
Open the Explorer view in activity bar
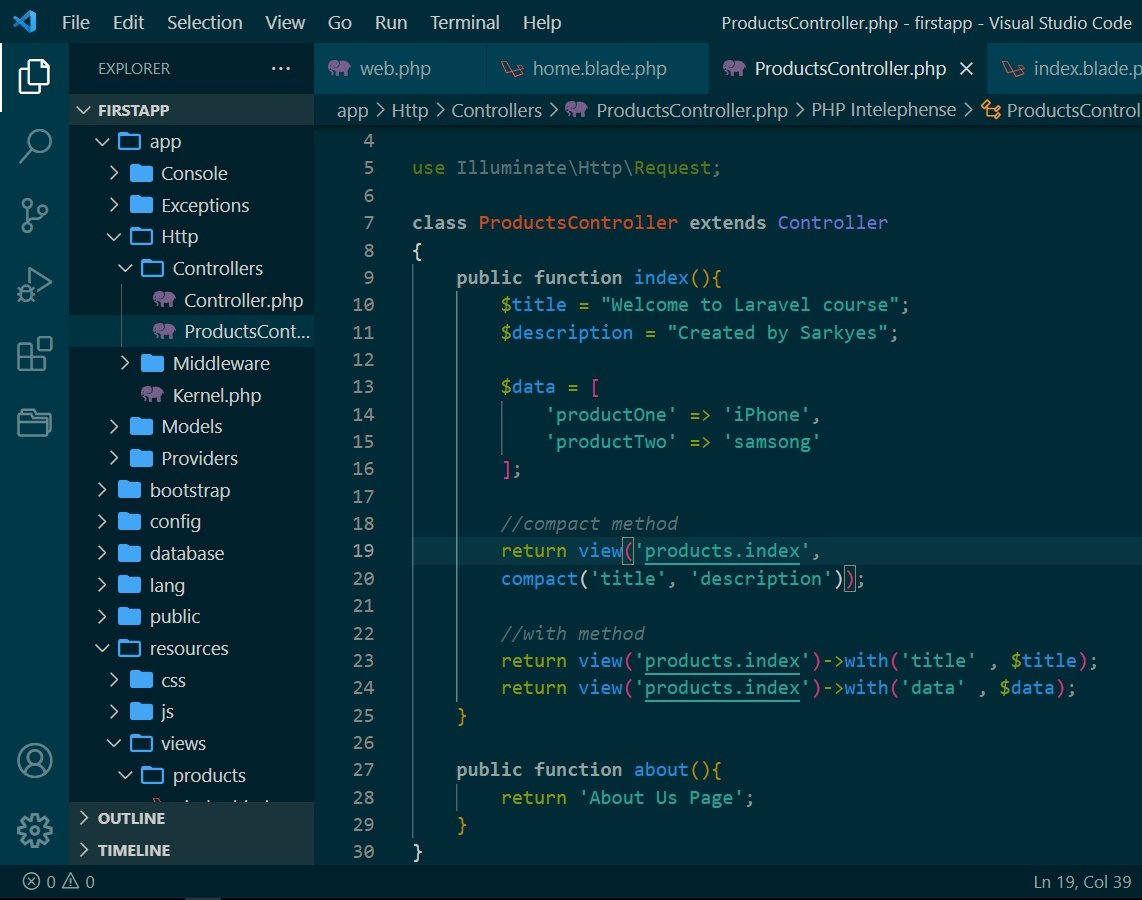[34, 76]
